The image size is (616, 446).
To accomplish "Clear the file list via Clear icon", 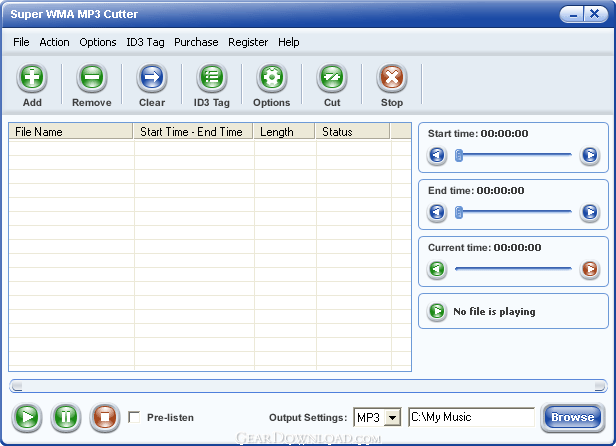I will 152,77.
